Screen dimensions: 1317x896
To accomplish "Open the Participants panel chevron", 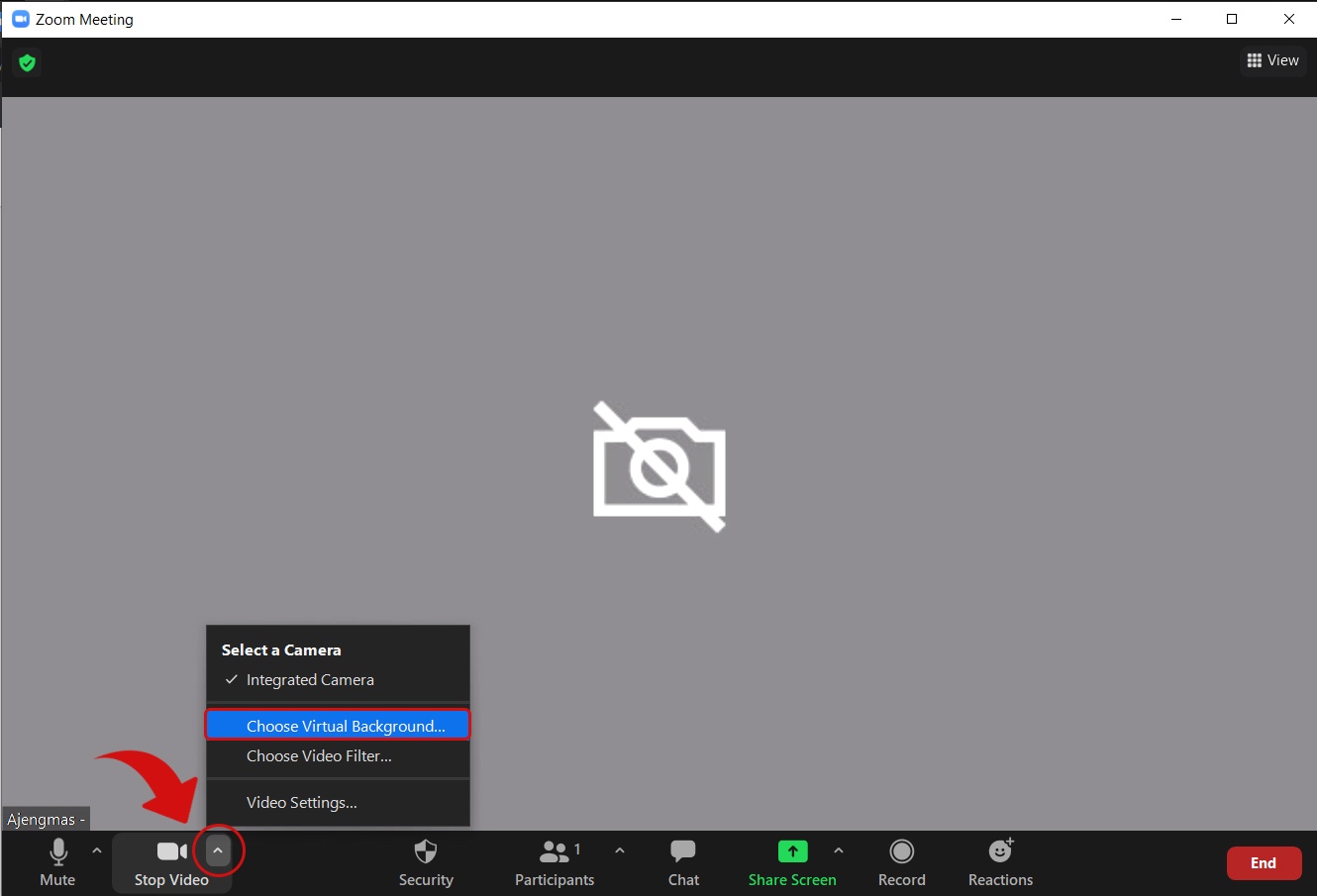I will point(620,849).
